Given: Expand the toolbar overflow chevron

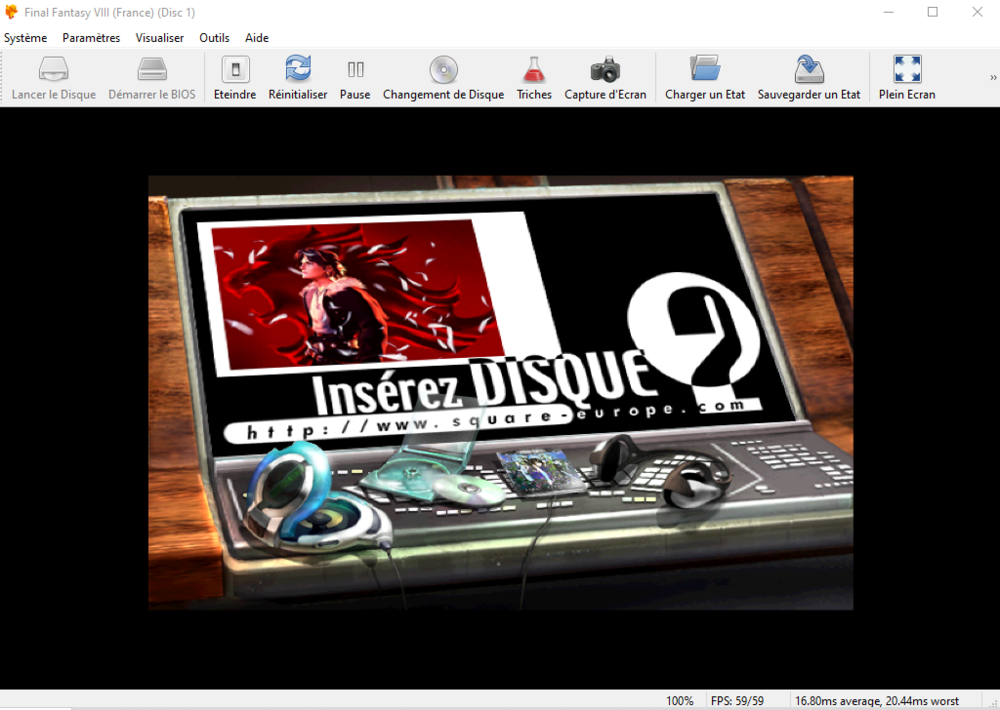Looking at the screenshot, I should pos(993,77).
